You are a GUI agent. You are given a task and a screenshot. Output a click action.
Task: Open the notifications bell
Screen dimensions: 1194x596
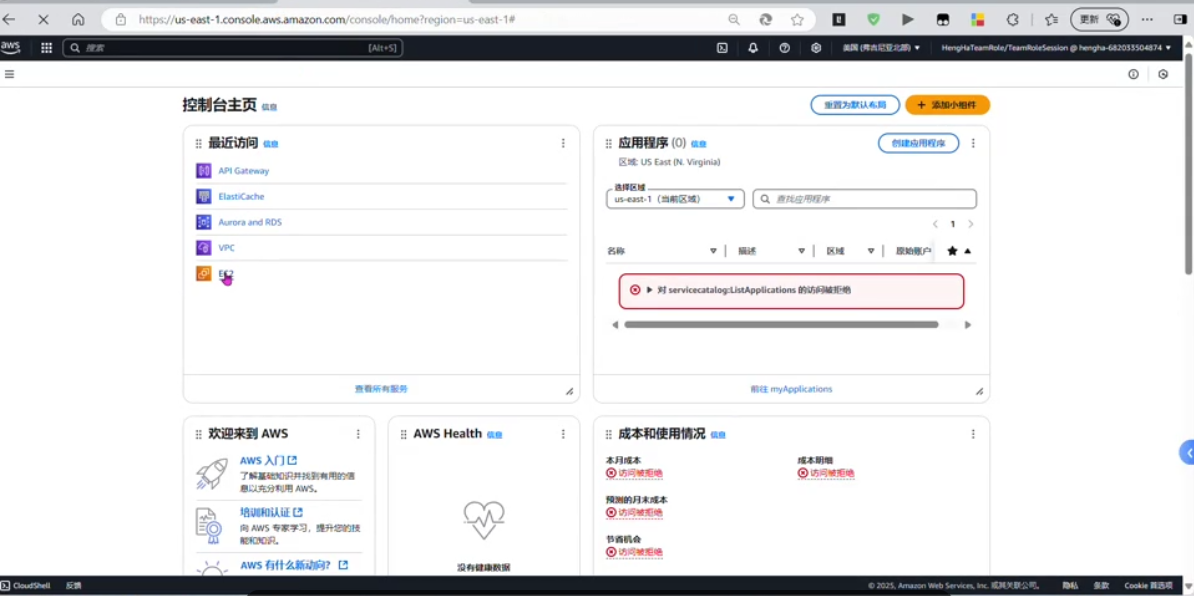point(753,48)
